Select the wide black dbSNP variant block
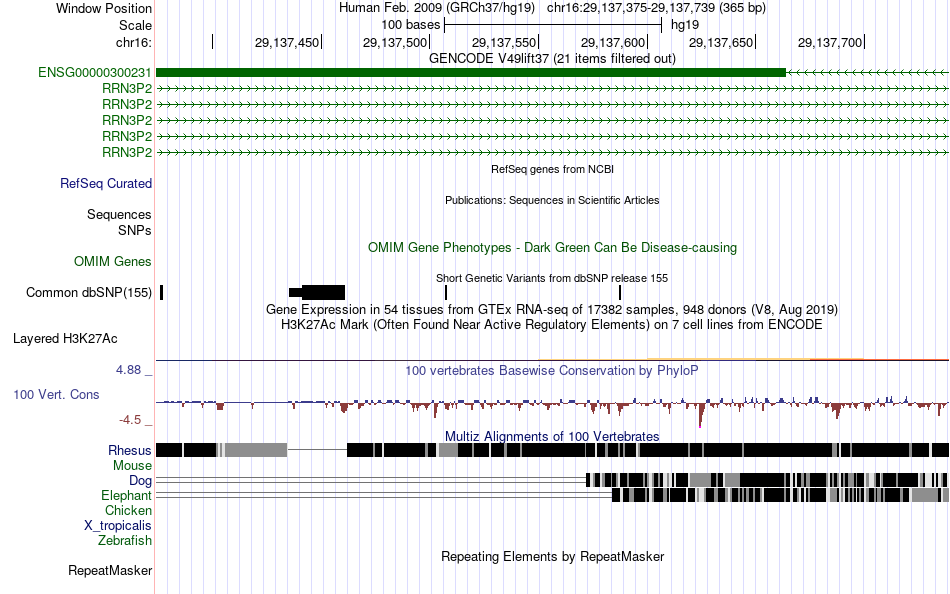950x594 pixels. (317, 293)
